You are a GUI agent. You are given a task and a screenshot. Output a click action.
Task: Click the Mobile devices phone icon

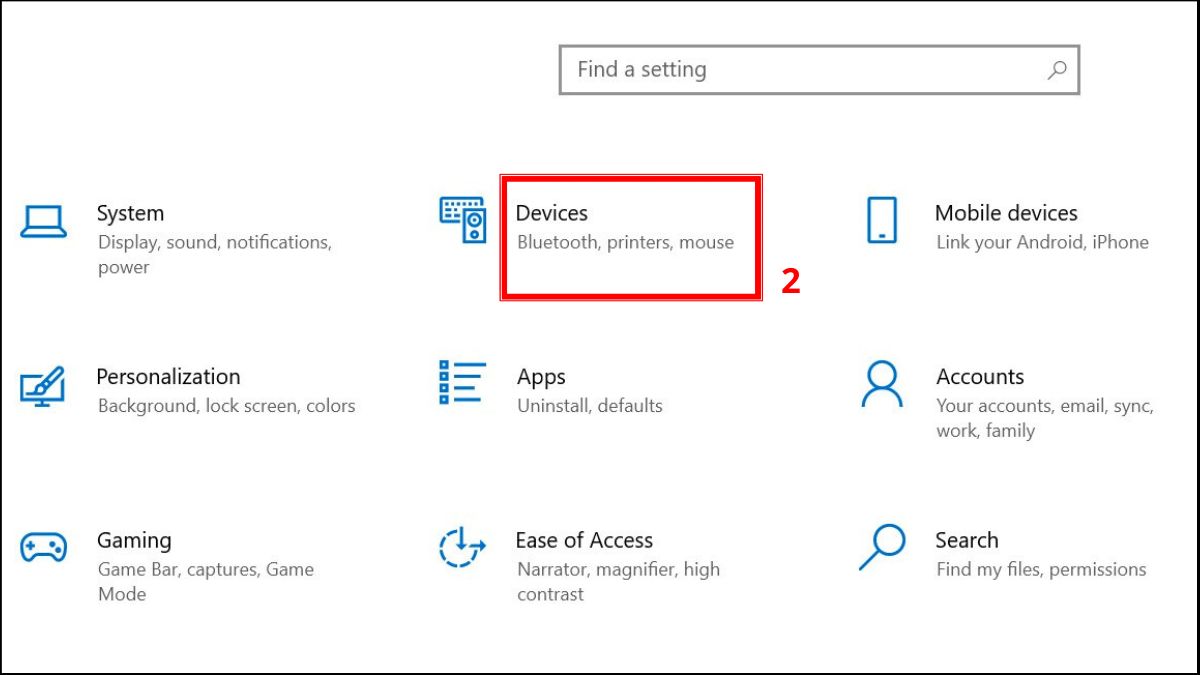[x=881, y=220]
